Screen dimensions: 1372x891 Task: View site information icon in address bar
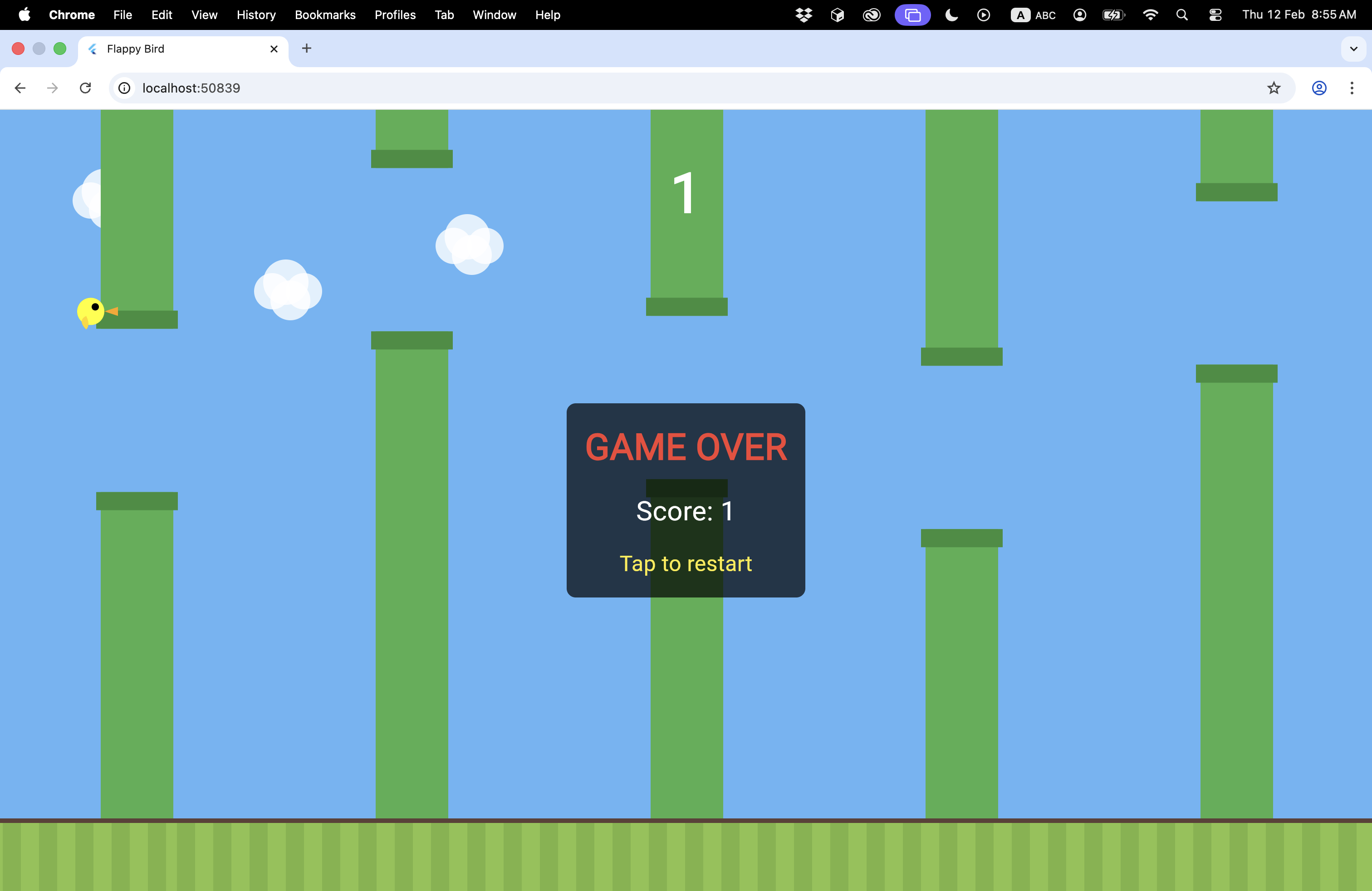124,88
